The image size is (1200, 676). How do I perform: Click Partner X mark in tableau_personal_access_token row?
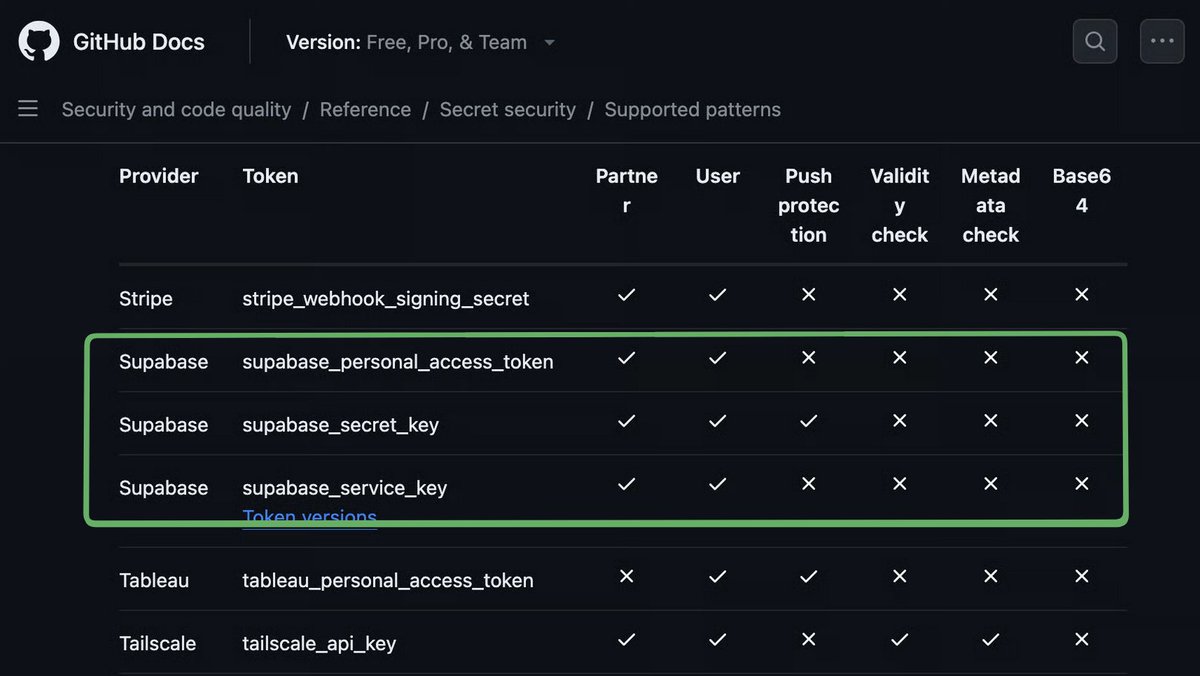[x=627, y=576]
